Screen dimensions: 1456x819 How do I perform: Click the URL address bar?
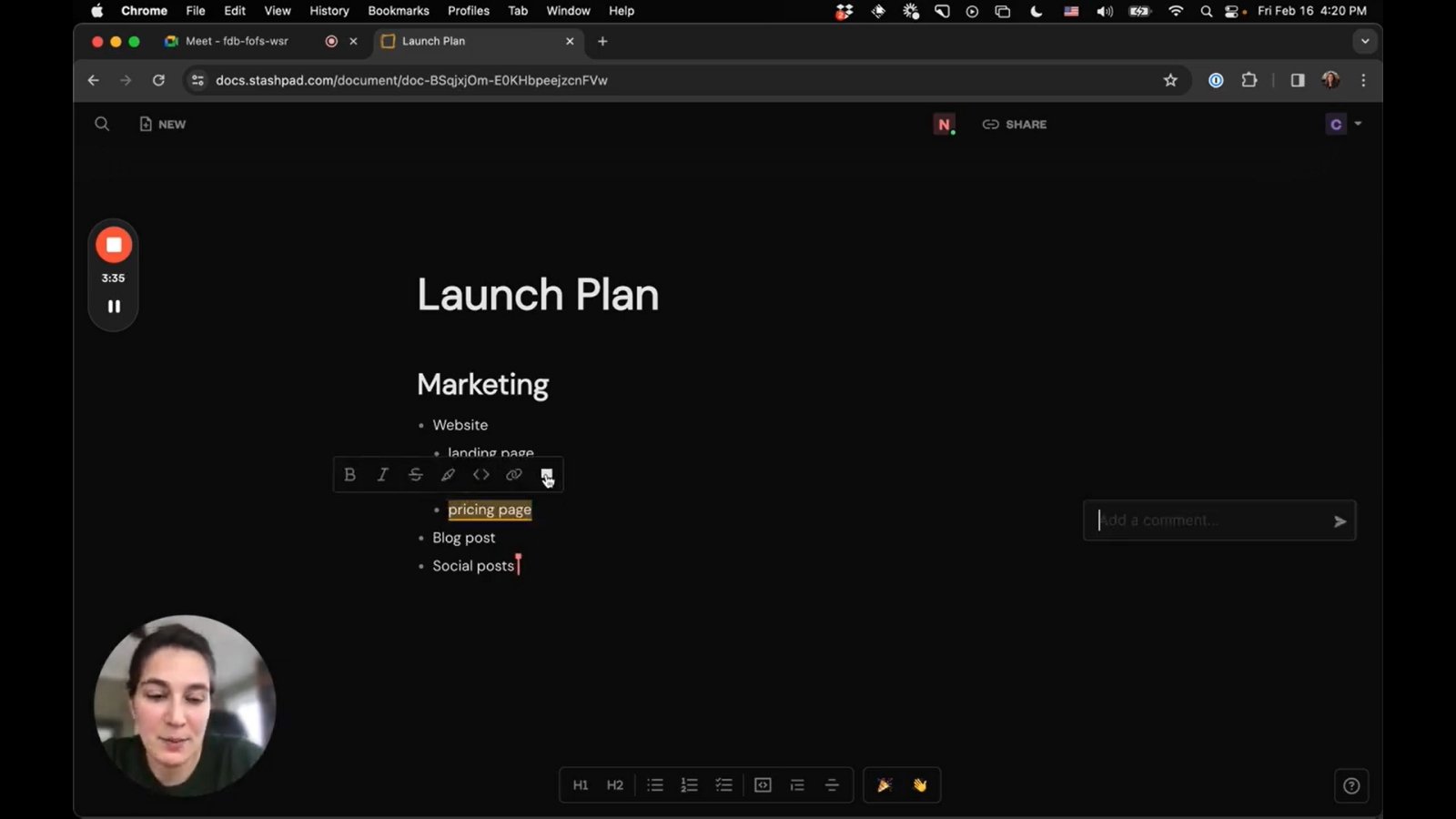point(673,80)
